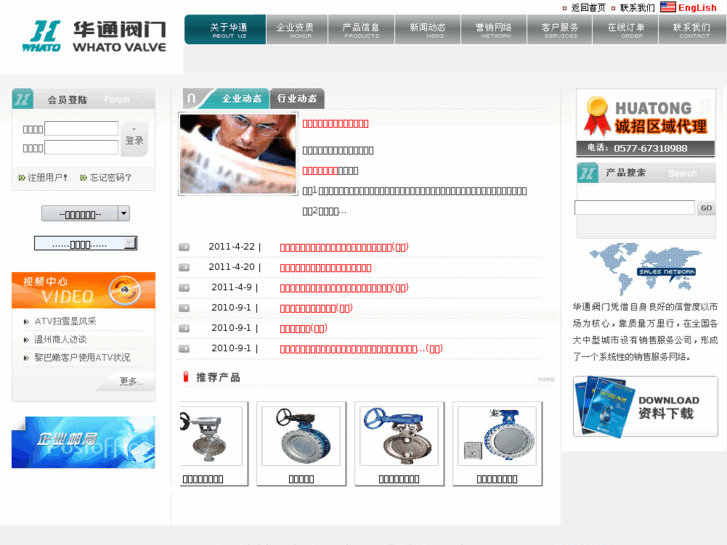Switch to the 行业动态 tab

[297, 98]
